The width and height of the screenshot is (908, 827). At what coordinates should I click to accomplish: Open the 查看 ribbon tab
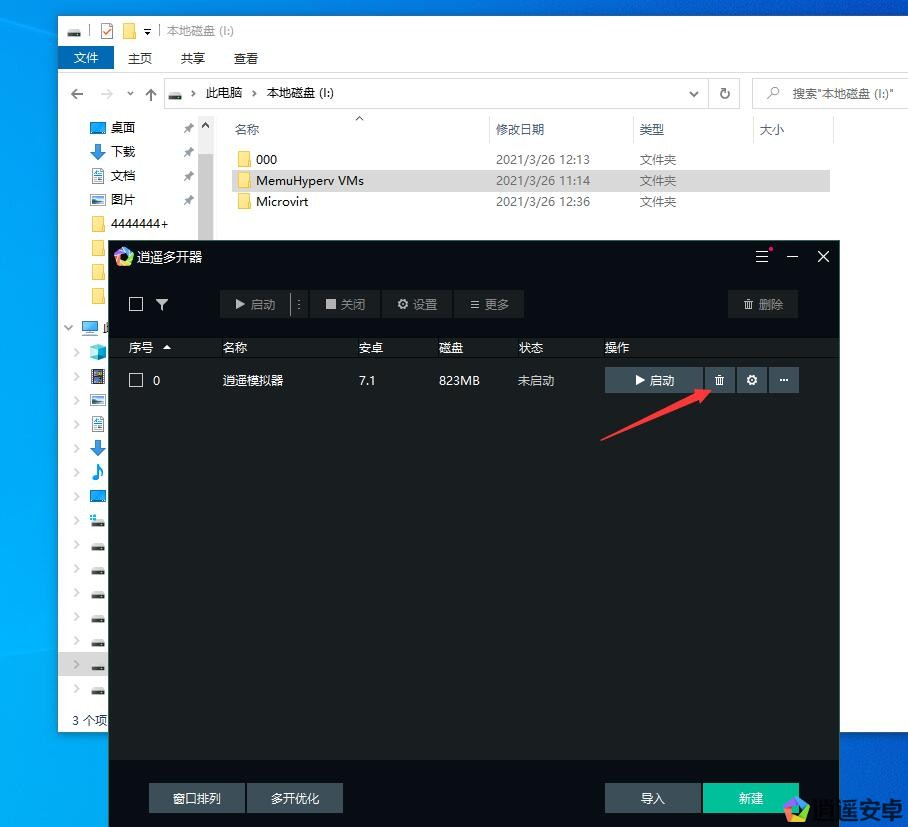(x=246, y=58)
